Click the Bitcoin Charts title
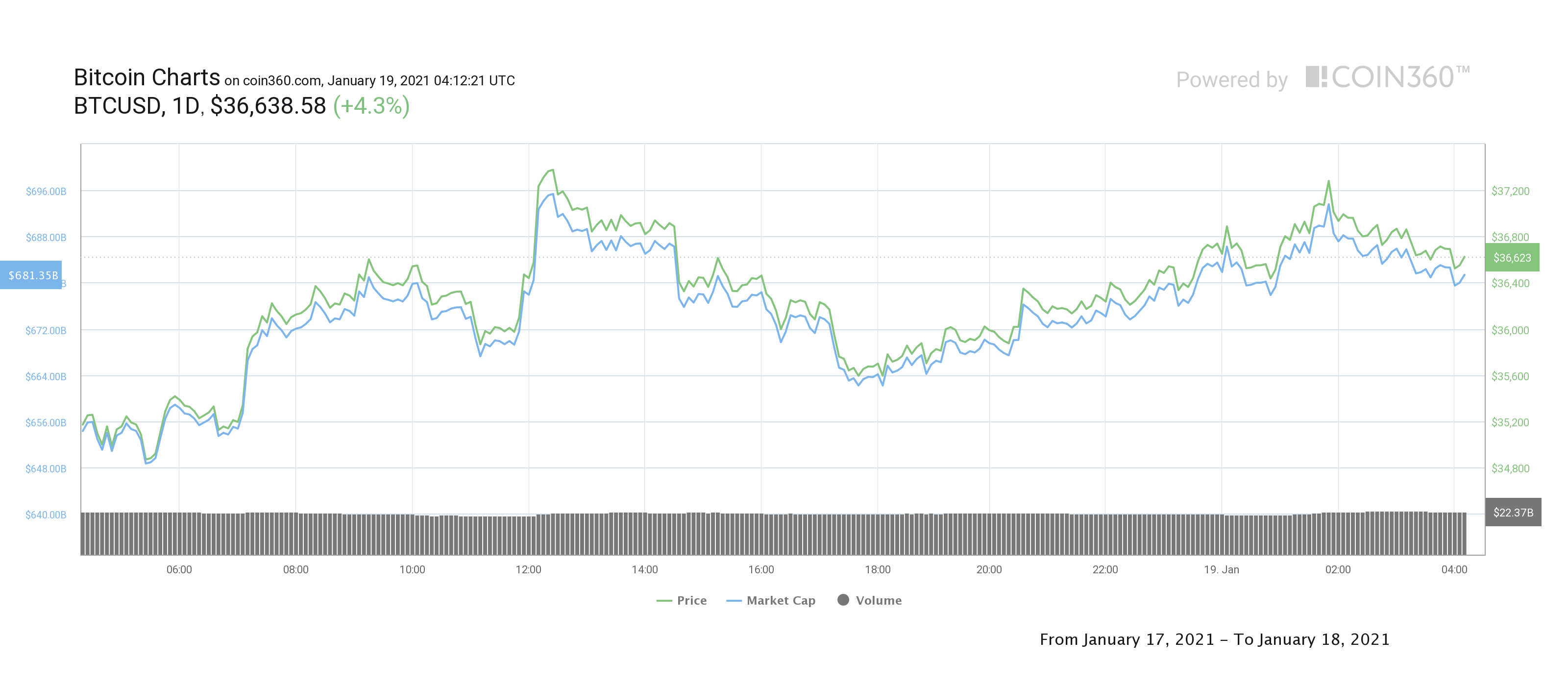 point(147,77)
